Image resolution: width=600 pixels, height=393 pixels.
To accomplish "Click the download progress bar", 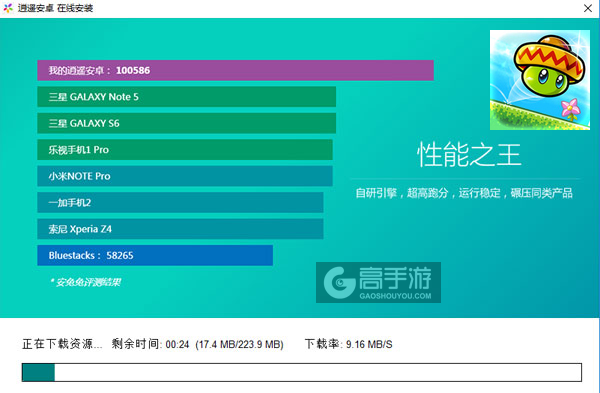I will tap(302, 372).
